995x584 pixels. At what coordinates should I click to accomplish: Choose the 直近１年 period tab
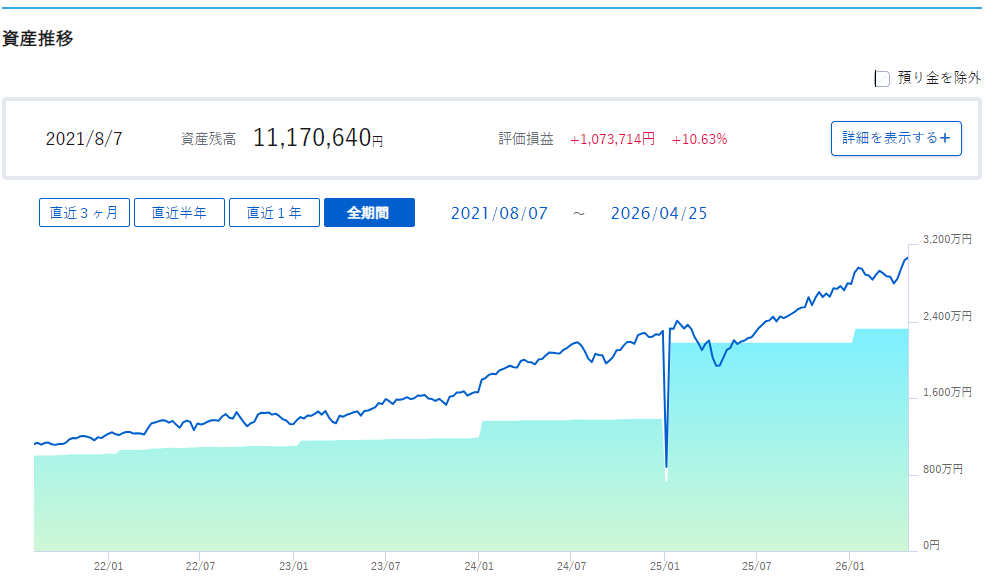(274, 213)
